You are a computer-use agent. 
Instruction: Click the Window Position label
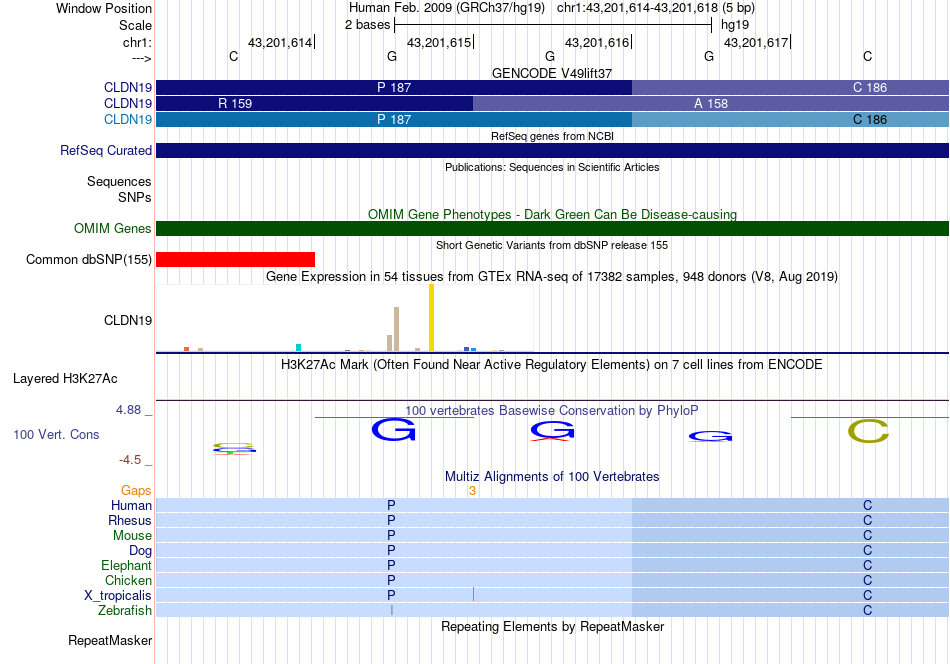(x=104, y=8)
